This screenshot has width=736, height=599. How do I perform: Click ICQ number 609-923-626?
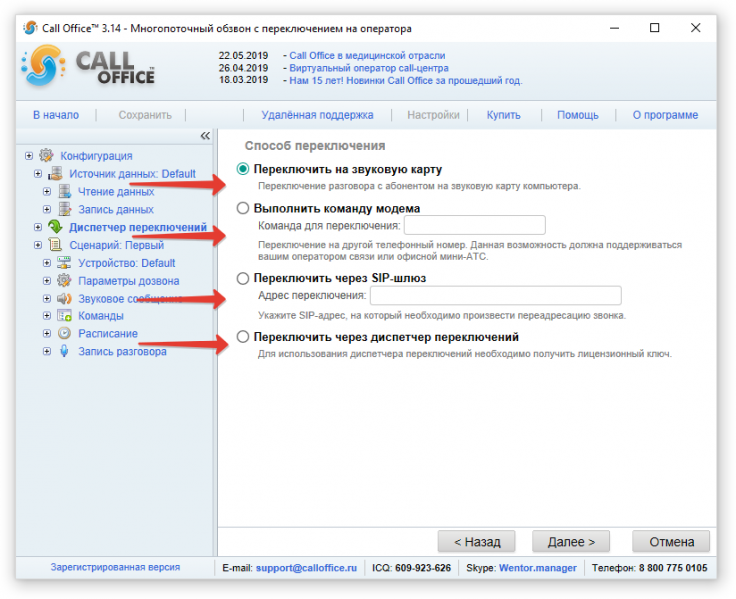click(423, 568)
